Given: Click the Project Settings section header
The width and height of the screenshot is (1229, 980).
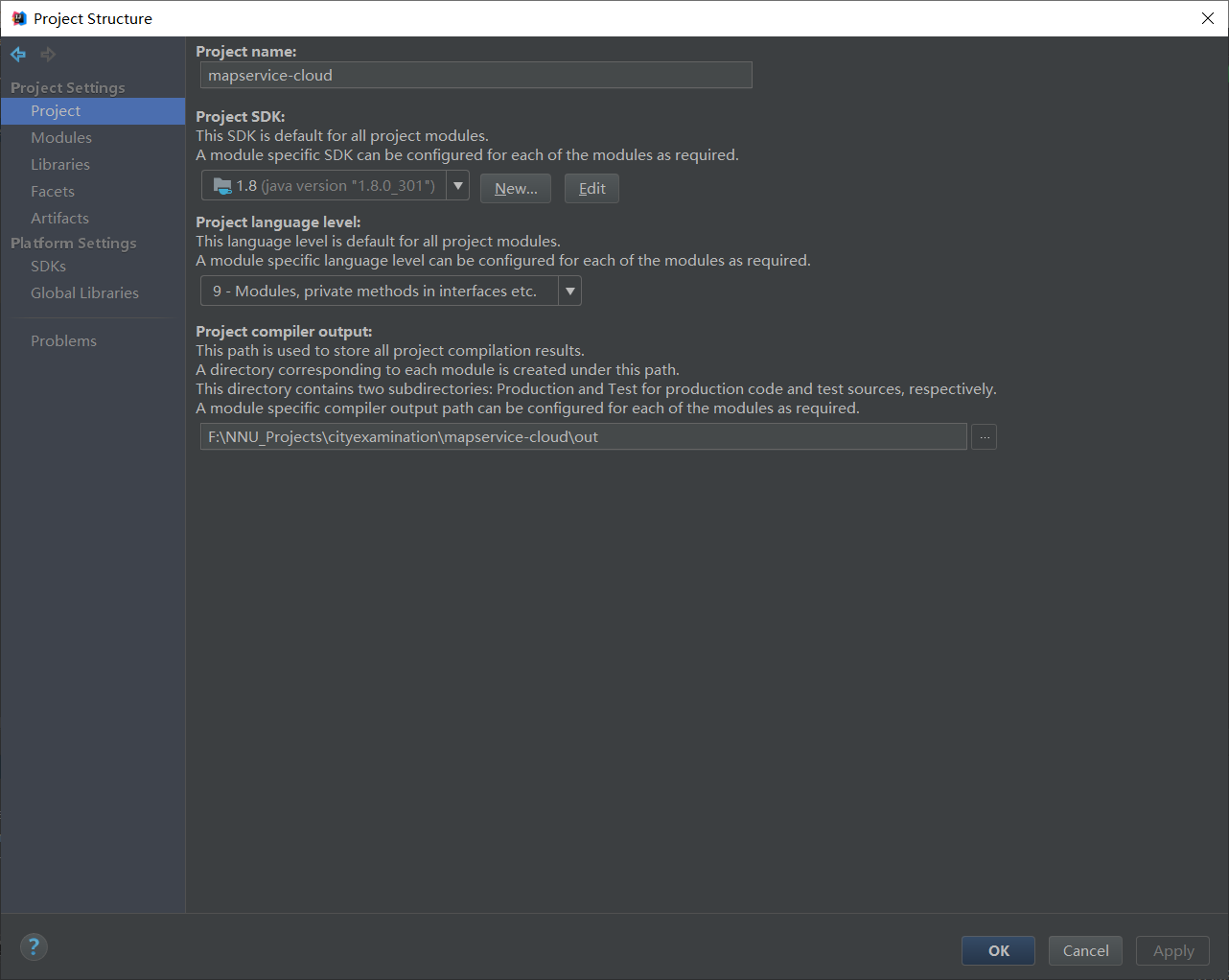Looking at the screenshot, I should click(x=68, y=87).
